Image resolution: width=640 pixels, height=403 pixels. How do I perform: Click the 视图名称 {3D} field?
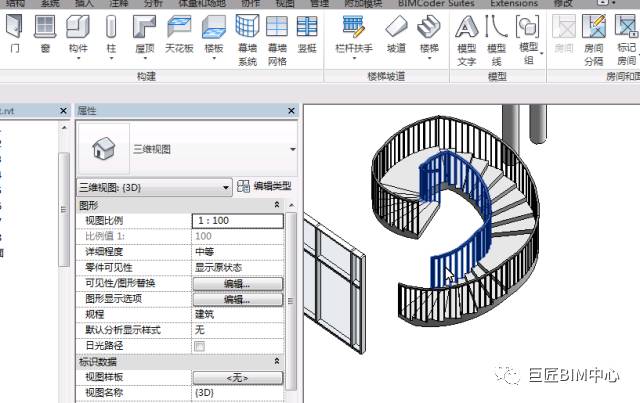[238, 392]
